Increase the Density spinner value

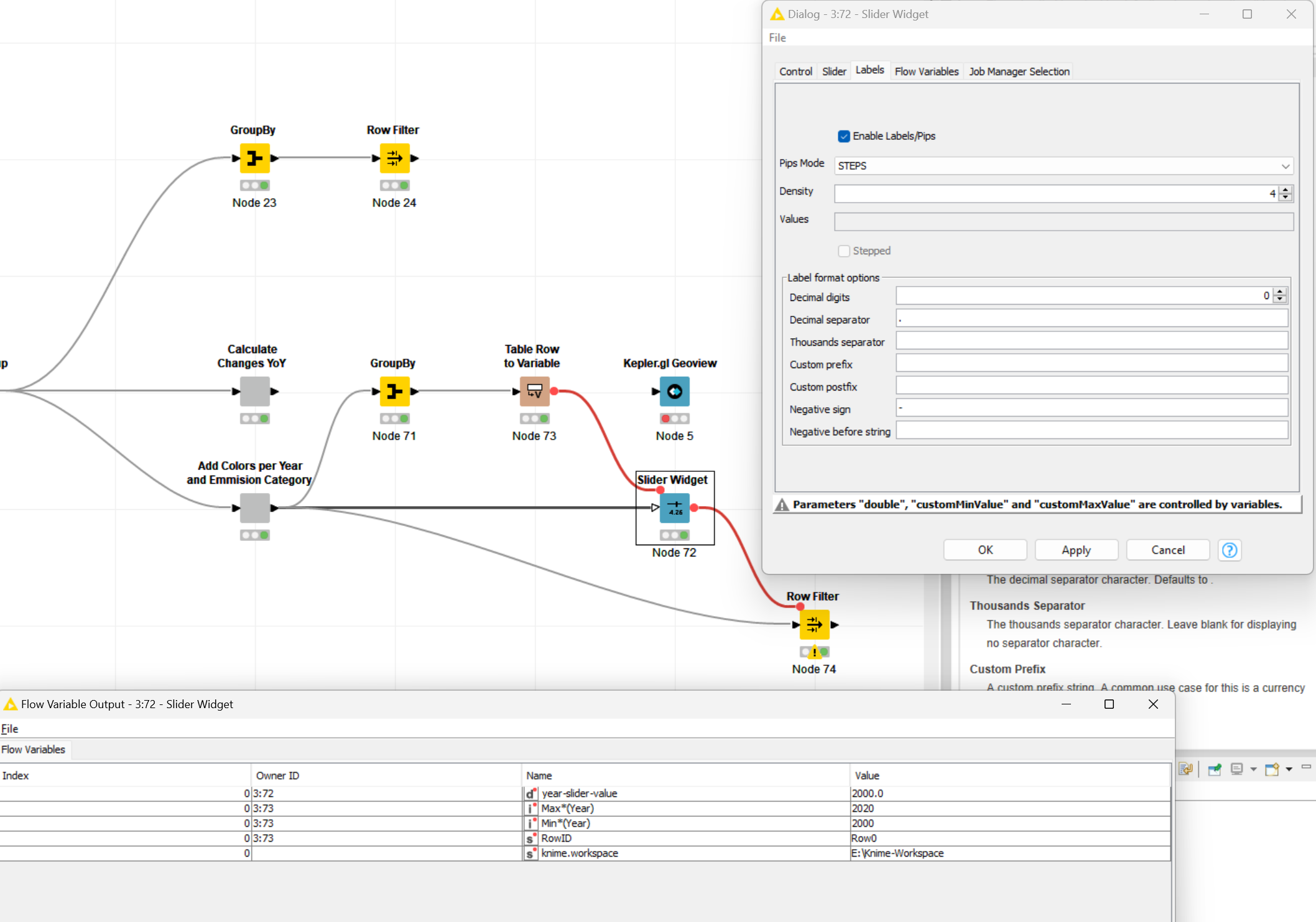pyautogui.click(x=1286, y=190)
